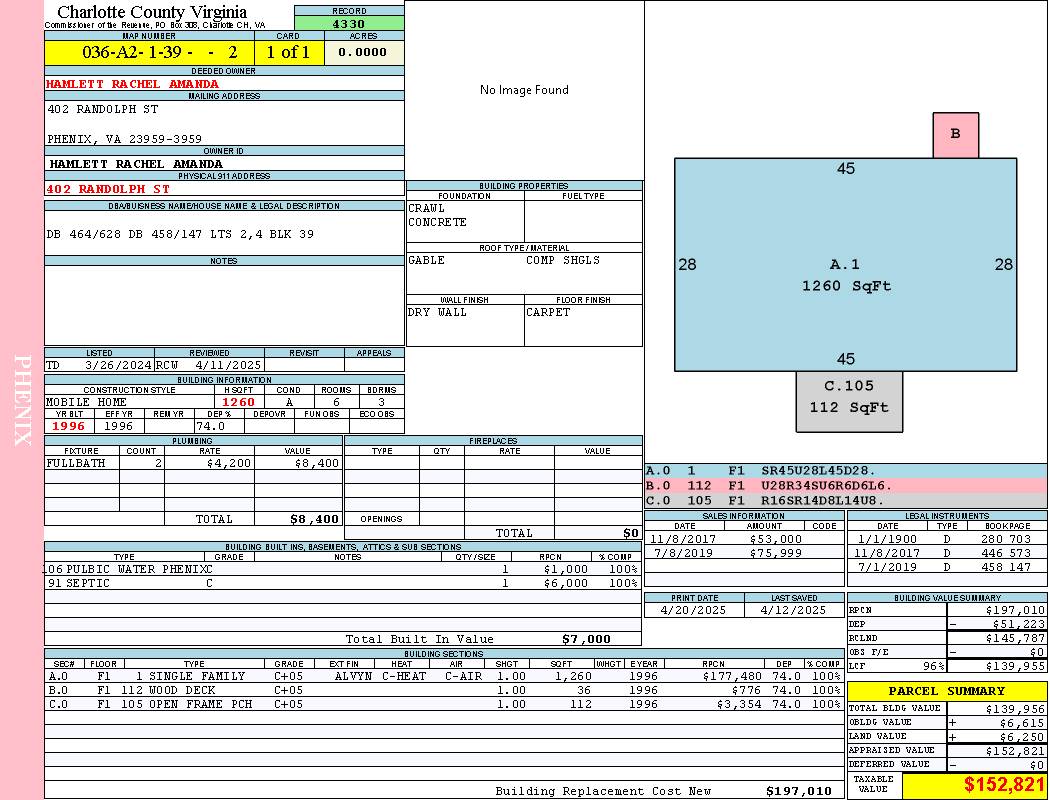The width and height of the screenshot is (1050, 800).
Task: Click the green record number 4330
Action: [349, 24]
